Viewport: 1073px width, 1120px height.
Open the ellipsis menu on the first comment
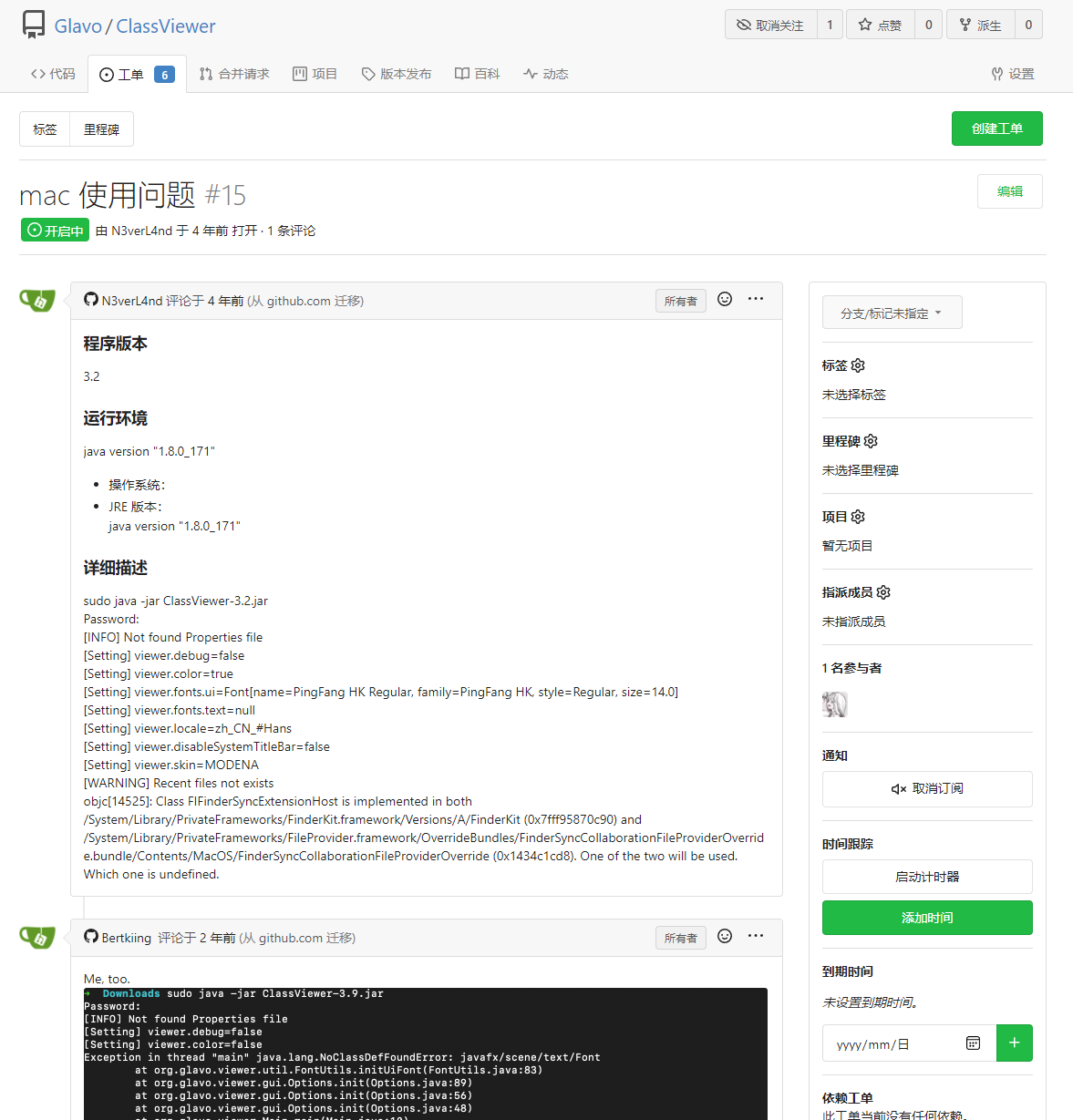[x=755, y=299]
